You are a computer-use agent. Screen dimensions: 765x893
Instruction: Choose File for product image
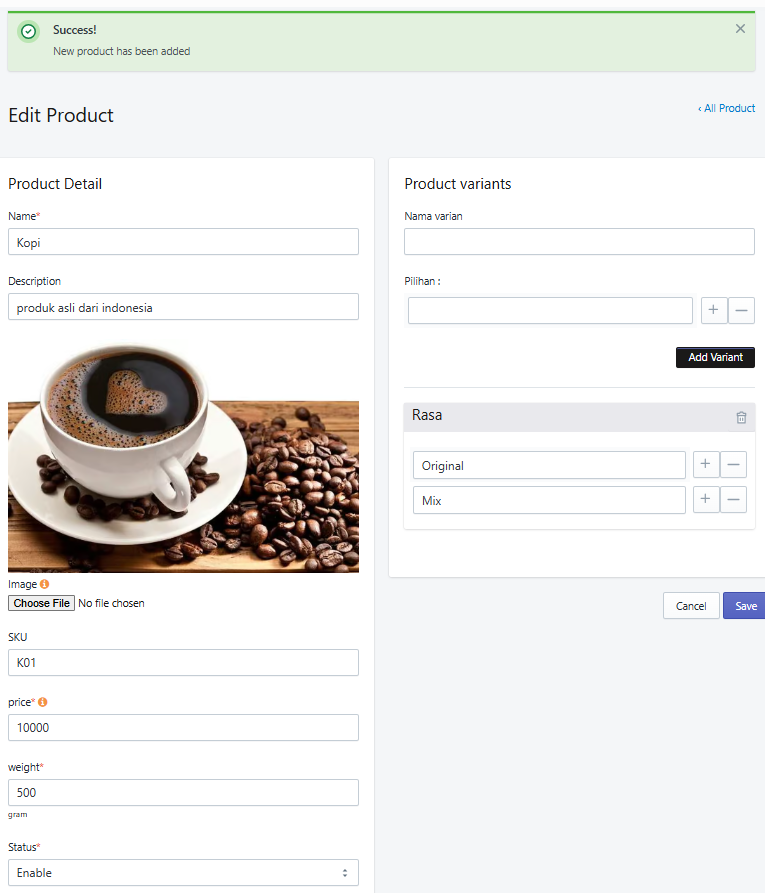coord(42,603)
